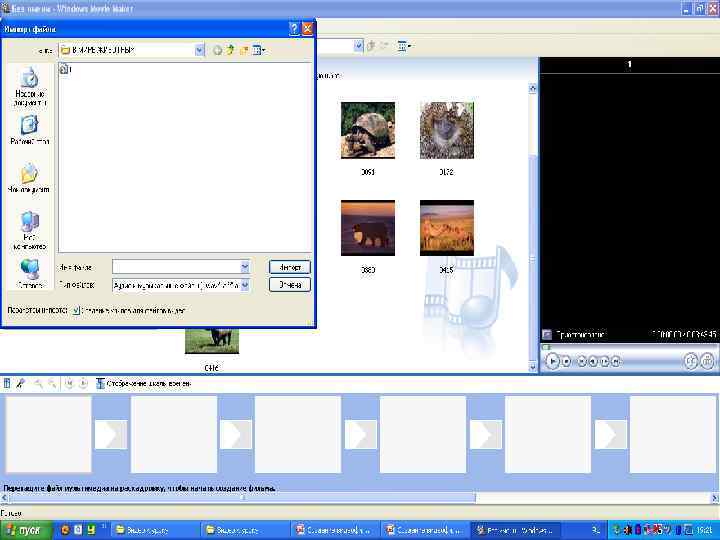Split the clip at the current frame
The height and width of the screenshot is (540, 720).
tap(691, 361)
